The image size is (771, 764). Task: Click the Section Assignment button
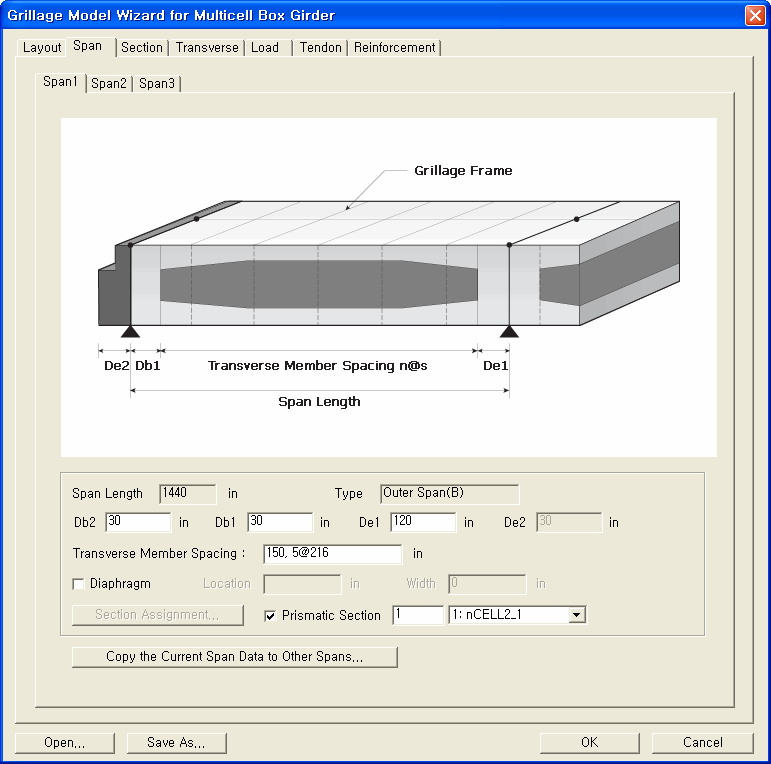(x=158, y=615)
